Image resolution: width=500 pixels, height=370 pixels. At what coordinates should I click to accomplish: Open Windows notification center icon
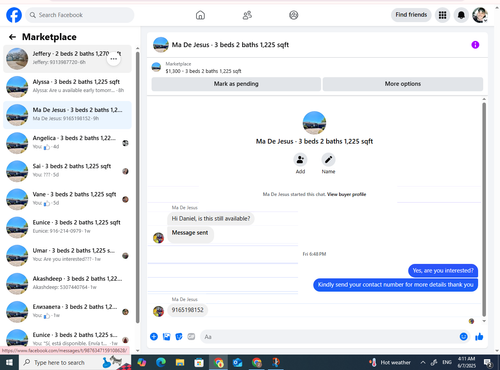tap(488, 362)
